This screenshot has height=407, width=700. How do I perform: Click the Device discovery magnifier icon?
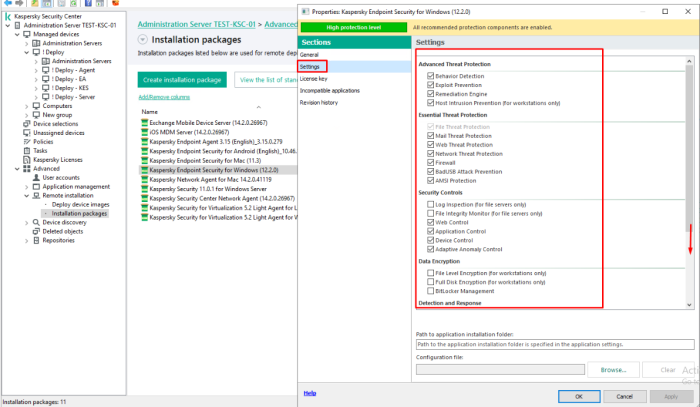(x=36, y=222)
